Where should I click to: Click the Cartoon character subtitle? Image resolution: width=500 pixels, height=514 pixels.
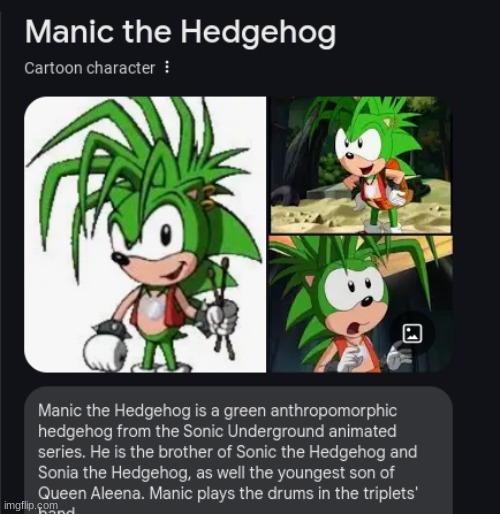click(x=89, y=68)
